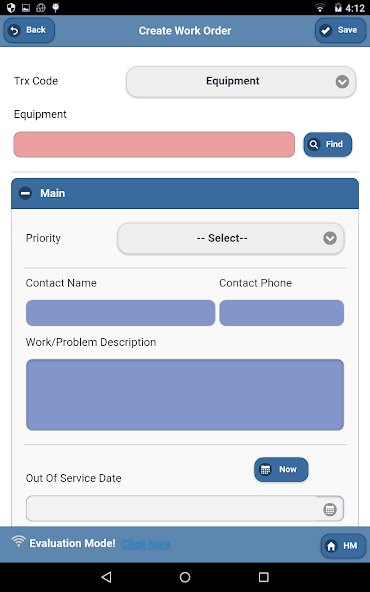Focus the Contact Name field

(120, 313)
